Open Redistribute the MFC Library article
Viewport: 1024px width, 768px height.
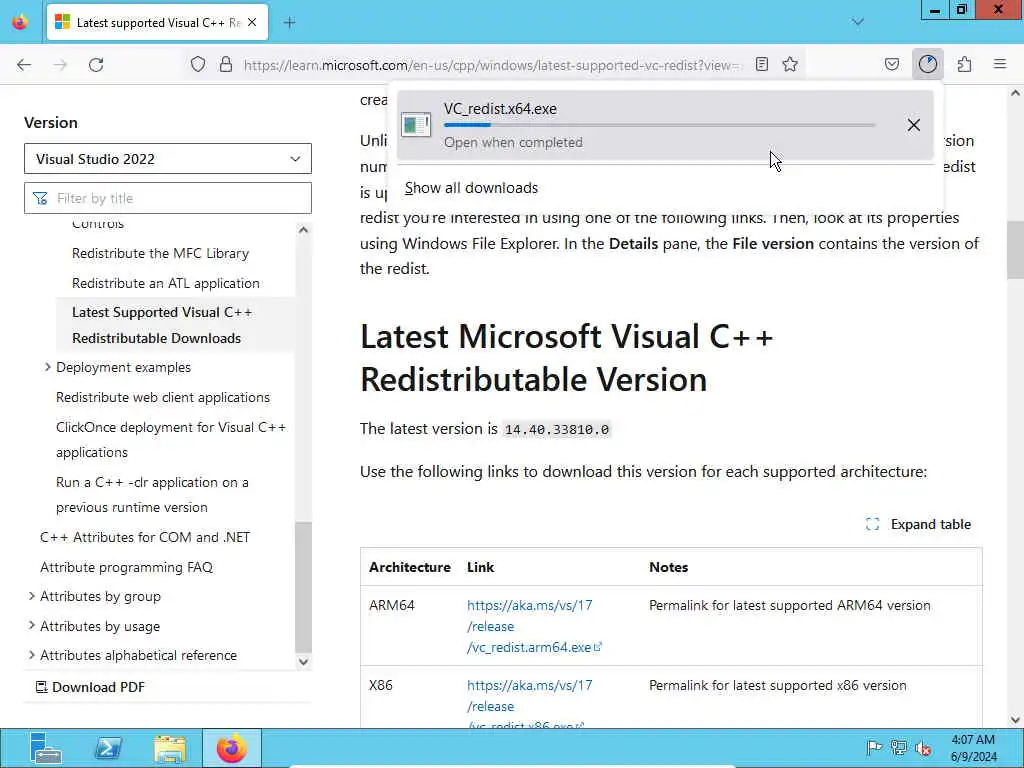(160, 253)
